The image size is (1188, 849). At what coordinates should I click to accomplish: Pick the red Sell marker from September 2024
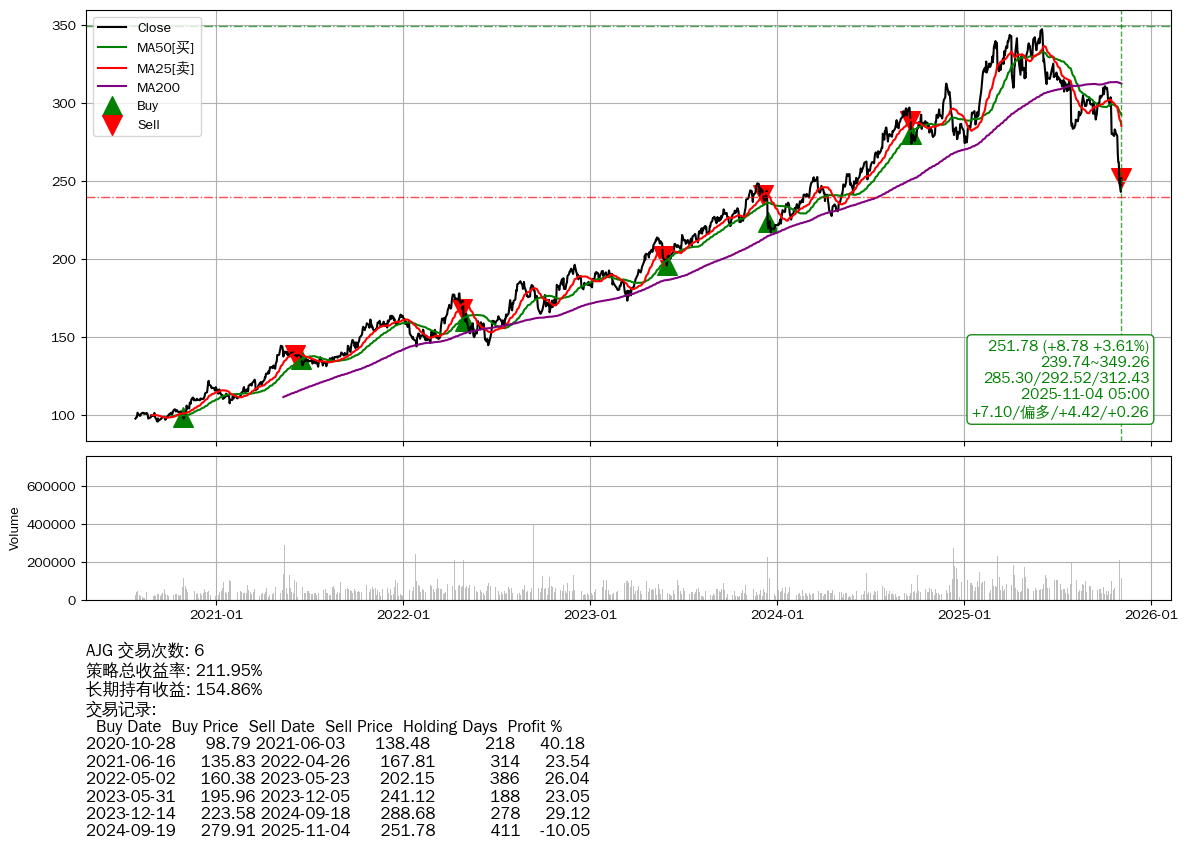click(x=910, y=121)
